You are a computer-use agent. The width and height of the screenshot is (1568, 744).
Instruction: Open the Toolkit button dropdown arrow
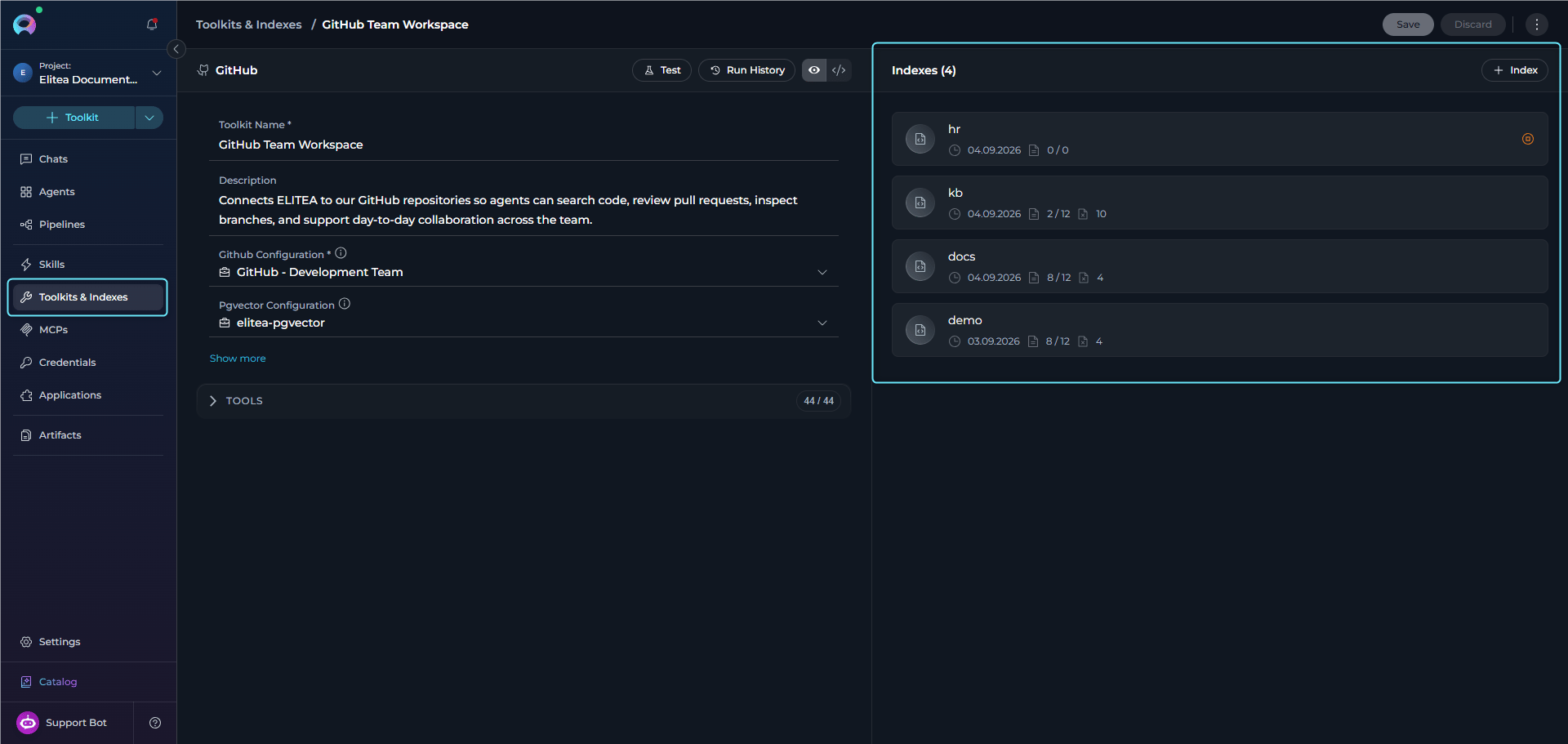[149, 118]
